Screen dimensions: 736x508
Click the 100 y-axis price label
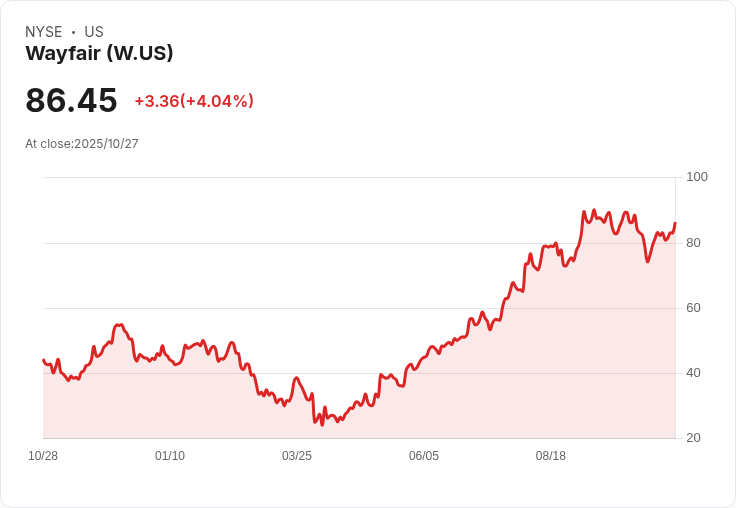pos(697,177)
